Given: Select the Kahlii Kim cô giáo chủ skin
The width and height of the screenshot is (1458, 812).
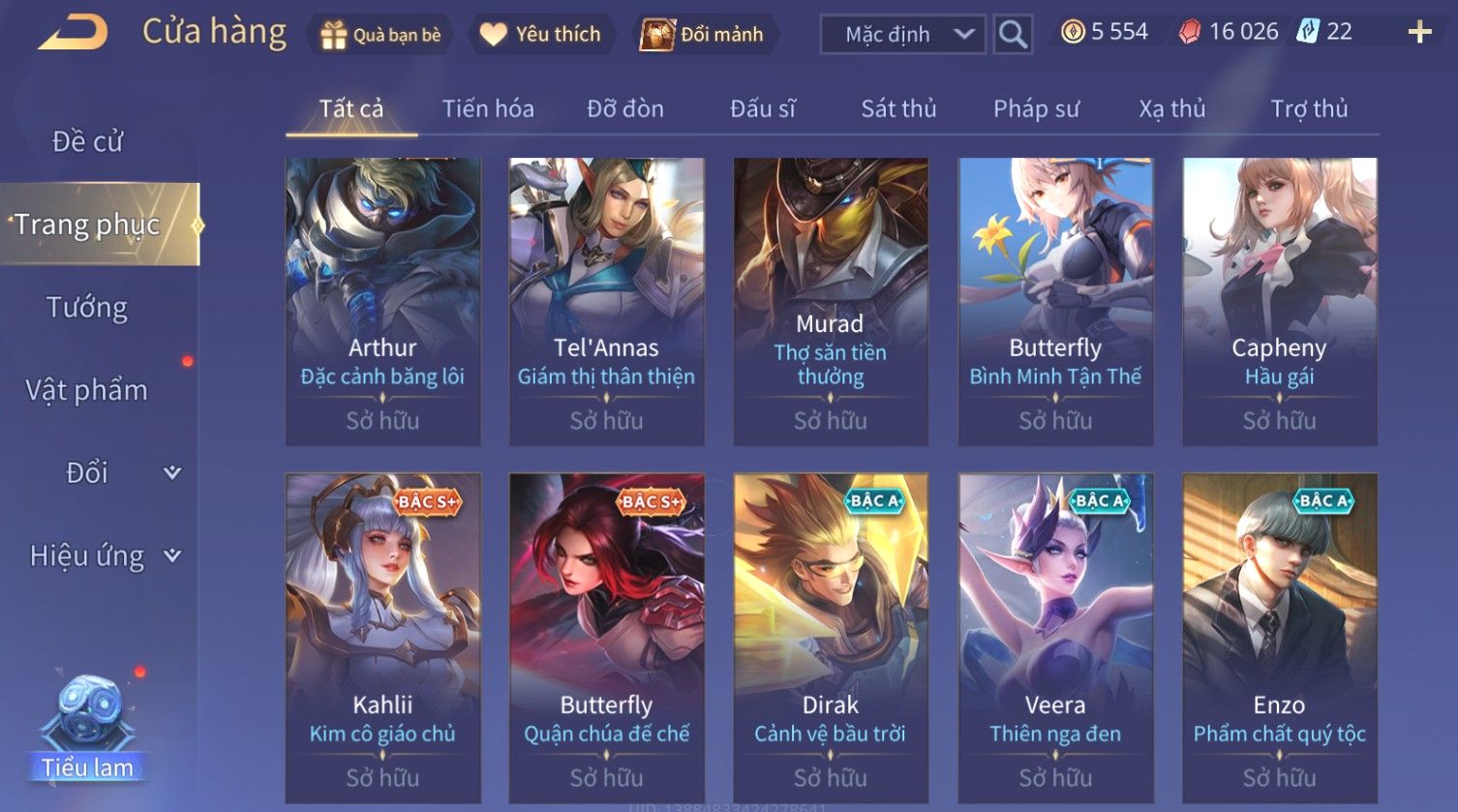Looking at the screenshot, I should coord(382,638).
